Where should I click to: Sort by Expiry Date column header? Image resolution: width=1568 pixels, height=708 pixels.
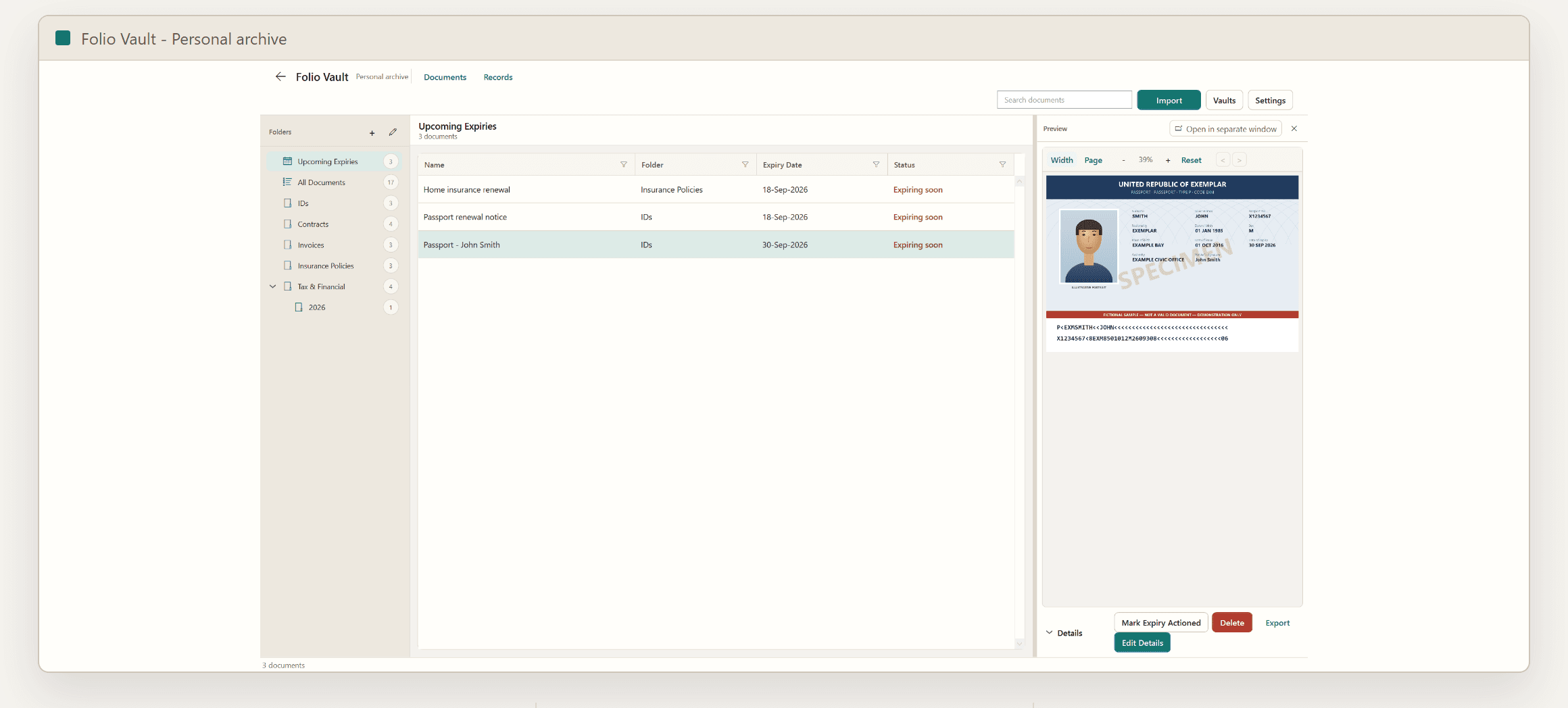pos(782,165)
